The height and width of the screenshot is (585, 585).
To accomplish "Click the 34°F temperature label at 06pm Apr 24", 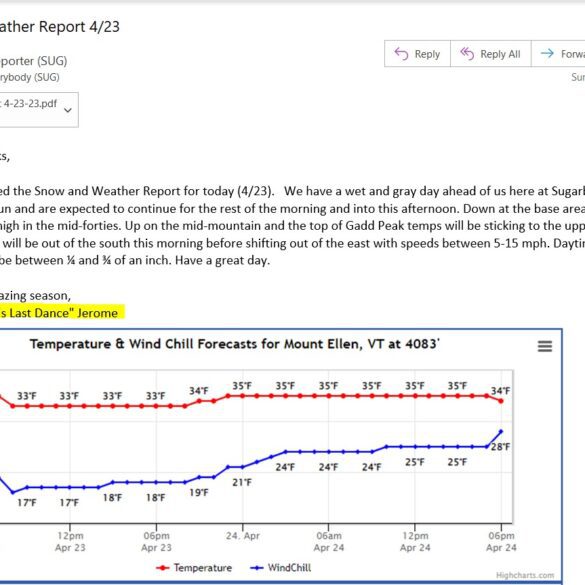I will coord(500,391).
